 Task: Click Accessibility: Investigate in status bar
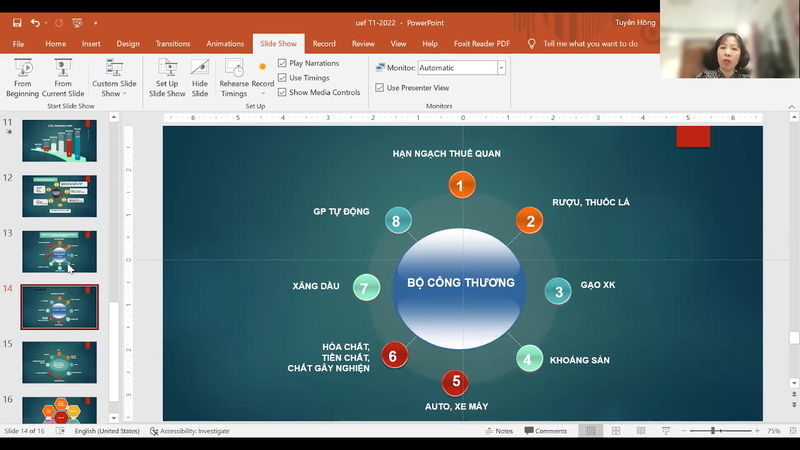(190, 431)
